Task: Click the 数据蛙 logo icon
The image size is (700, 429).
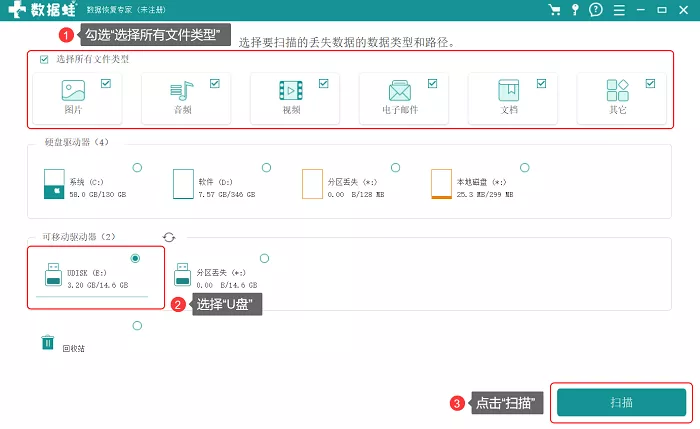Action: coord(17,9)
